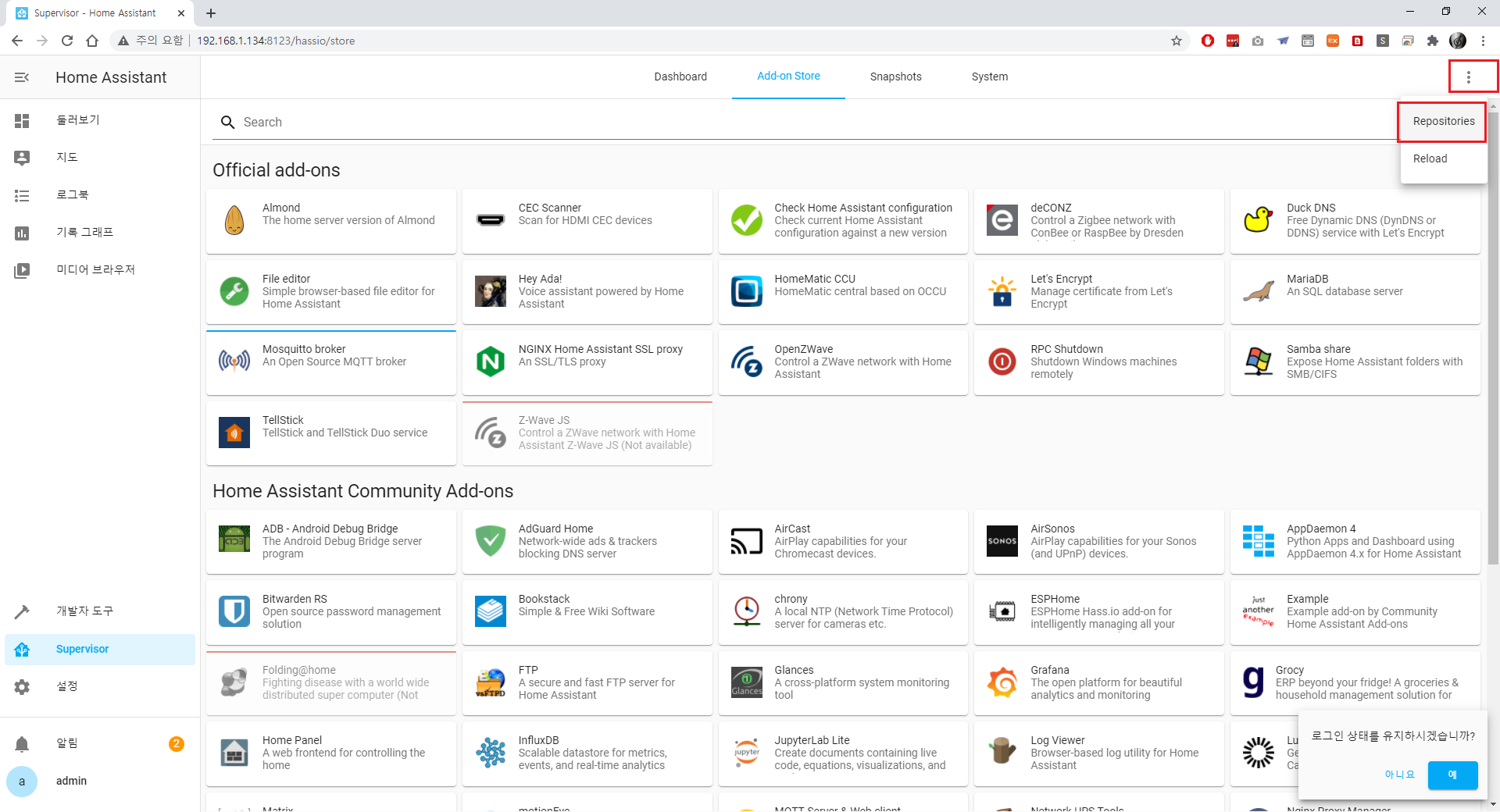The image size is (1500, 812).
Task: Open the chrony add-on title
Action: point(791,599)
